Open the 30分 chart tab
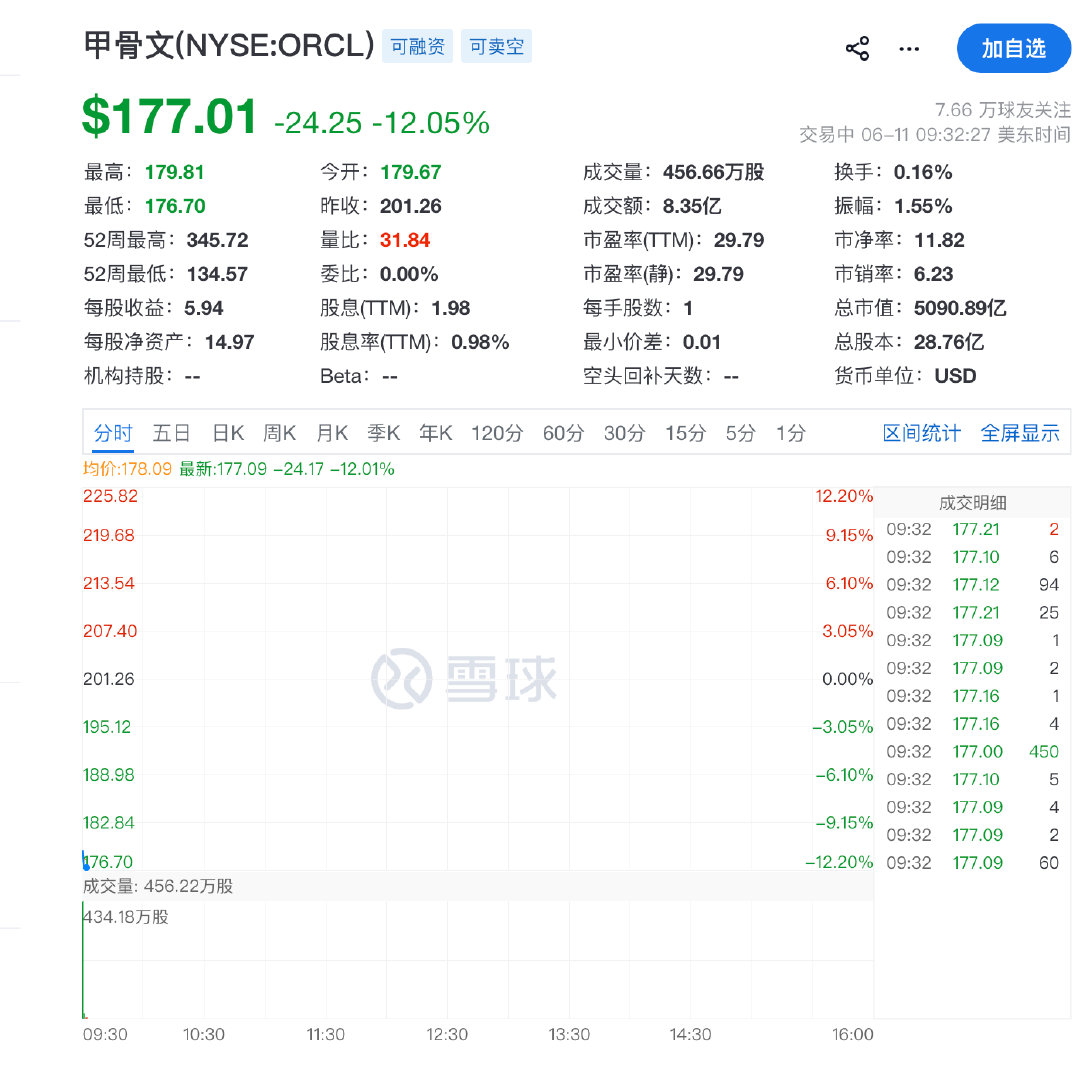 pyautogui.click(x=624, y=433)
